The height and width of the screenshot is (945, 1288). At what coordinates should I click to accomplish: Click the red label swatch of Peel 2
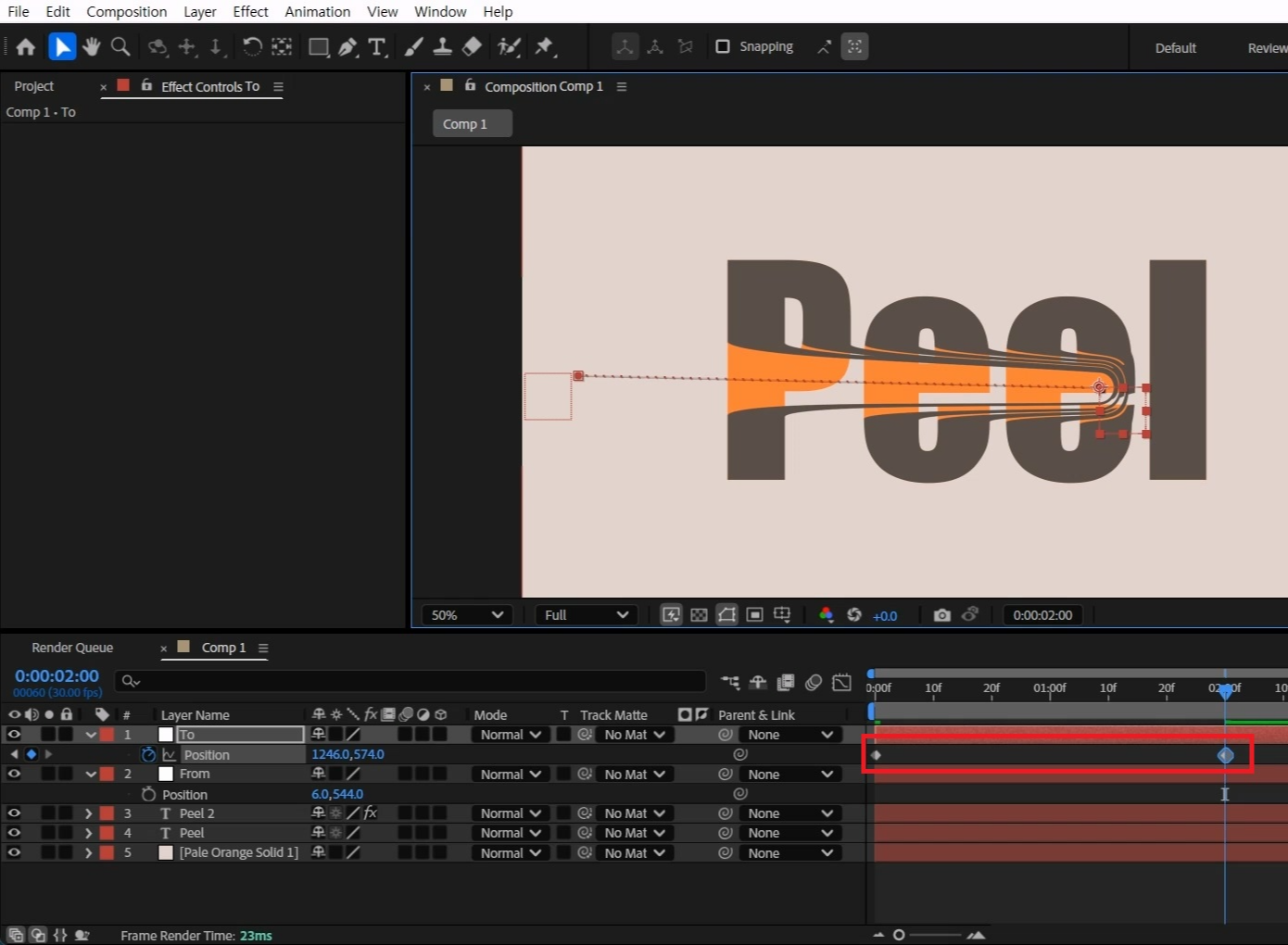pyautogui.click(x=107, y=813)
